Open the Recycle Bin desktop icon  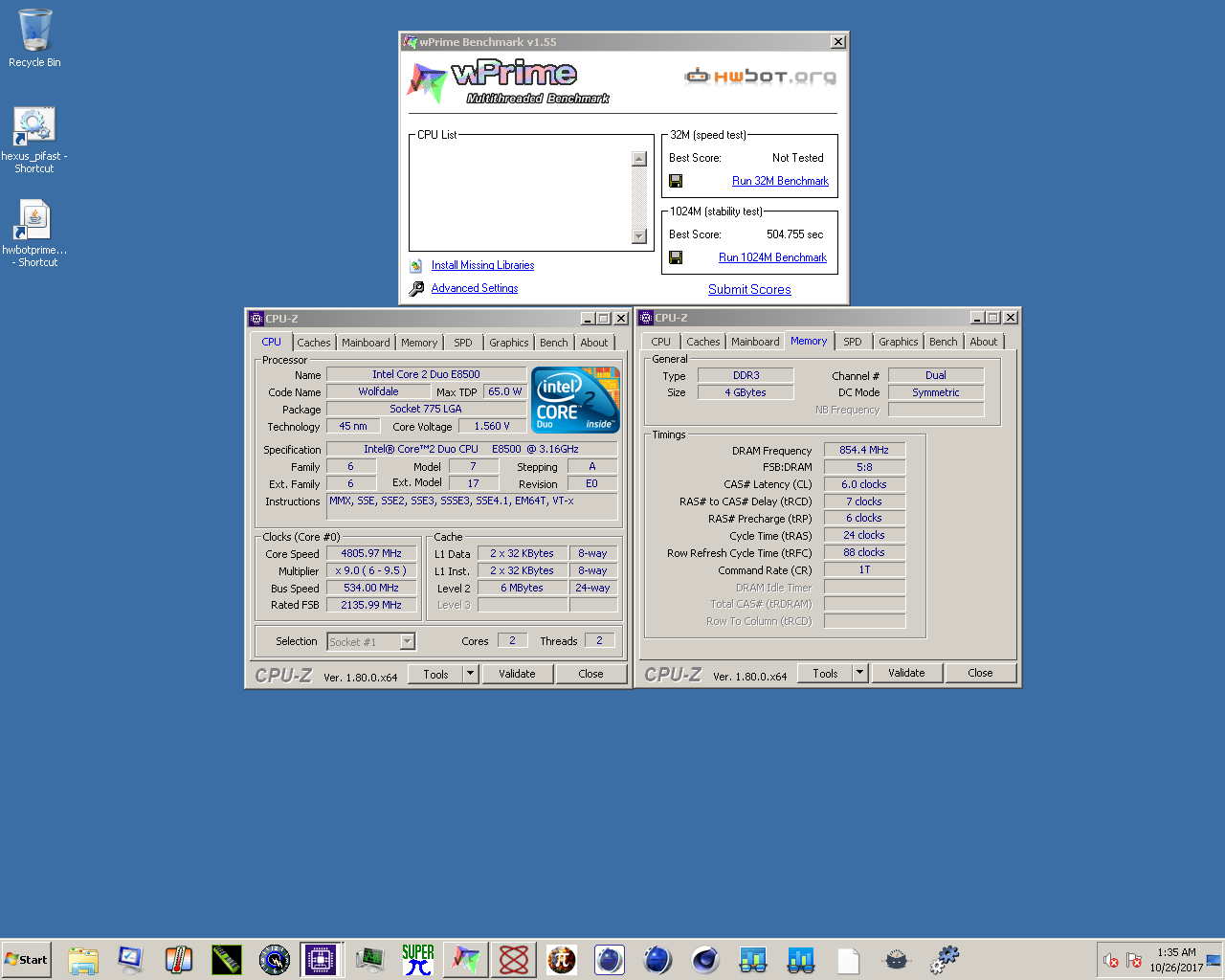(x=34, y=38)
